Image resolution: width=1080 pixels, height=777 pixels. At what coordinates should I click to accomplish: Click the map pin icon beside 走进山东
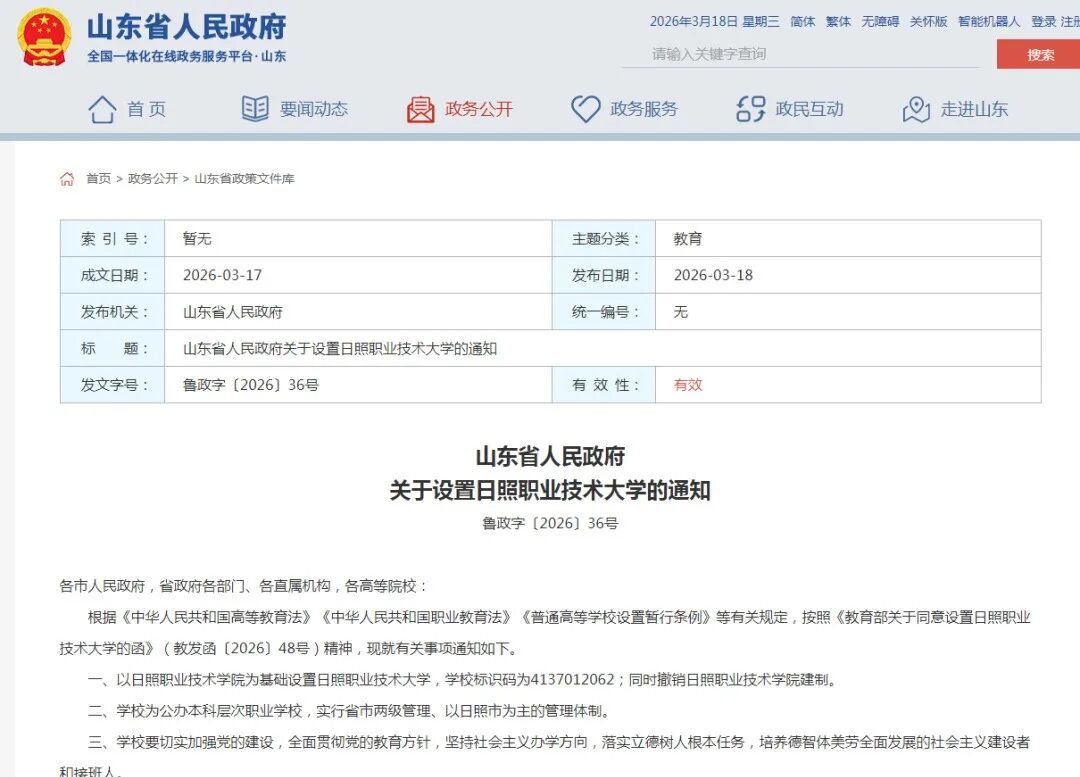[916, 109]
